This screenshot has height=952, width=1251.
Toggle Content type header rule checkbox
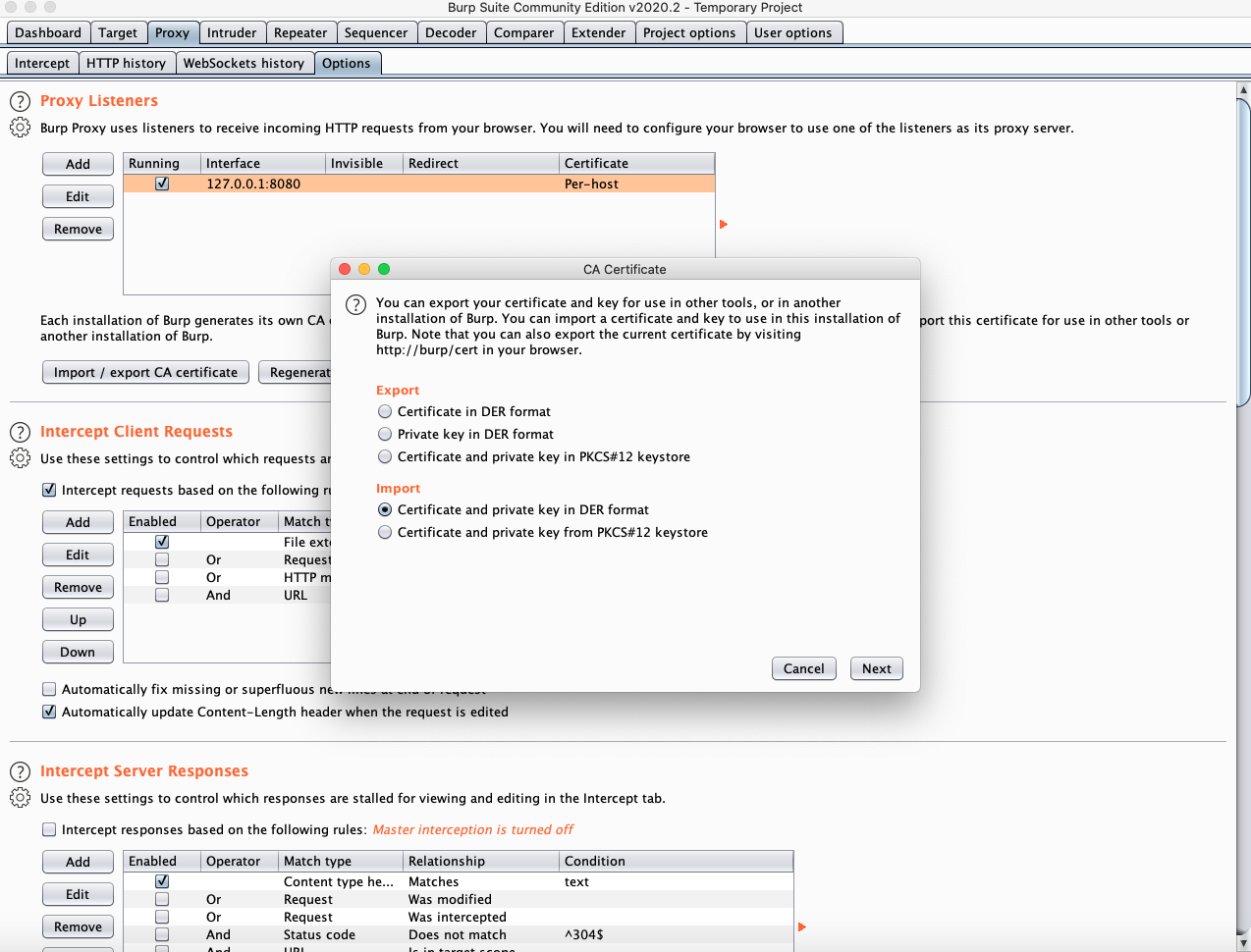coord(162,881)
